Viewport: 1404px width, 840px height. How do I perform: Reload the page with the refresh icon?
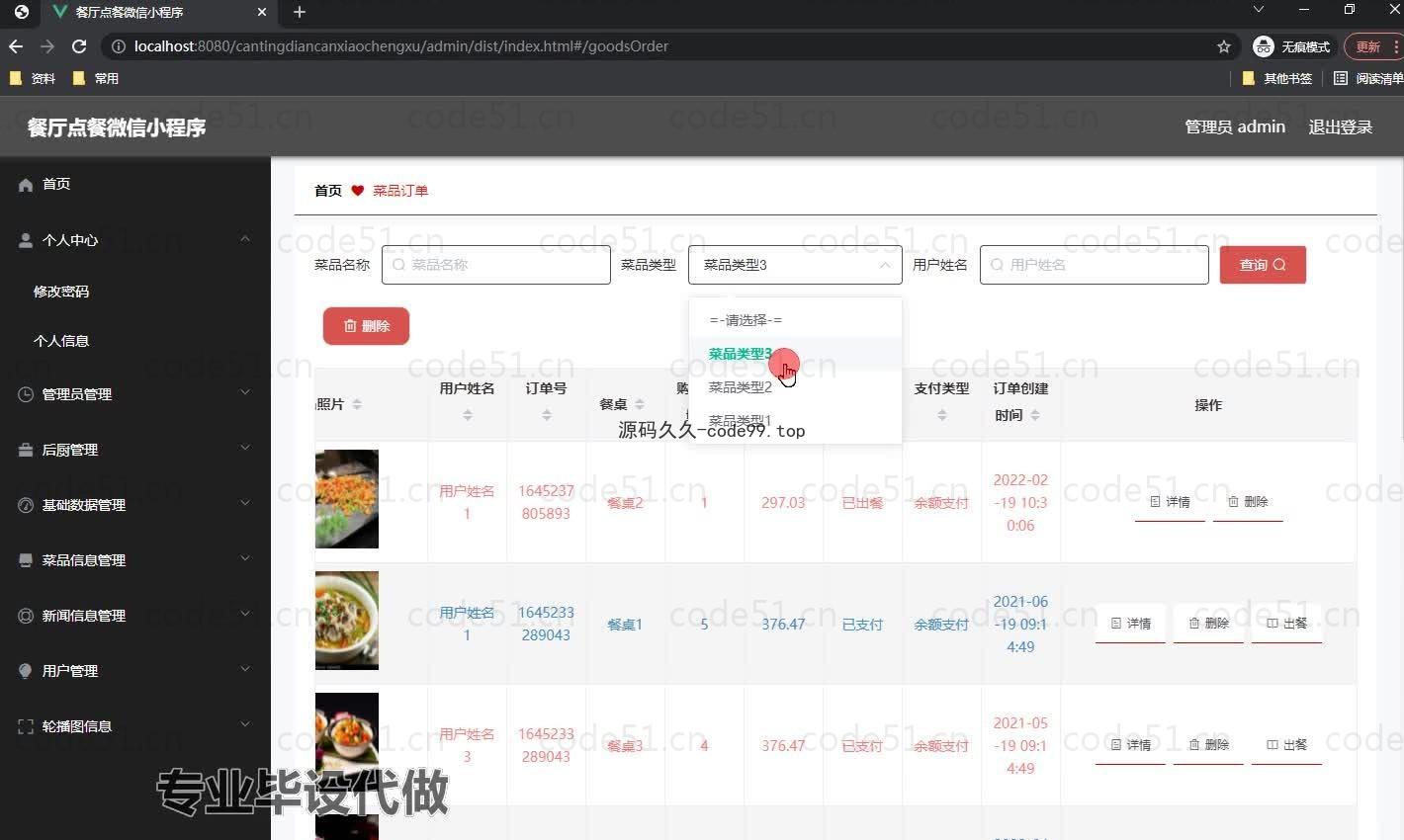(79, 46)
